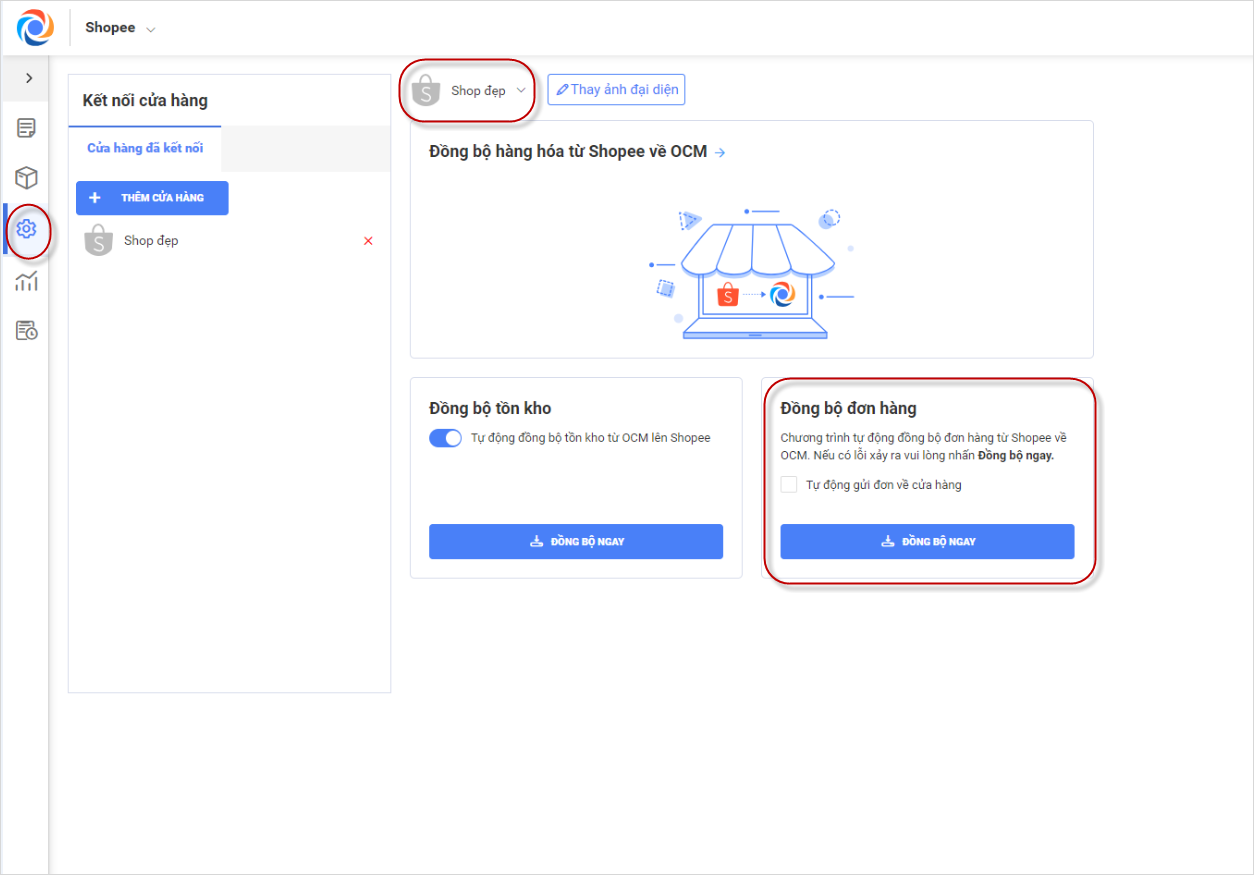Remove Shop đẹp with red X
This screenshot has width=1254, height=875.
[368, 241]
